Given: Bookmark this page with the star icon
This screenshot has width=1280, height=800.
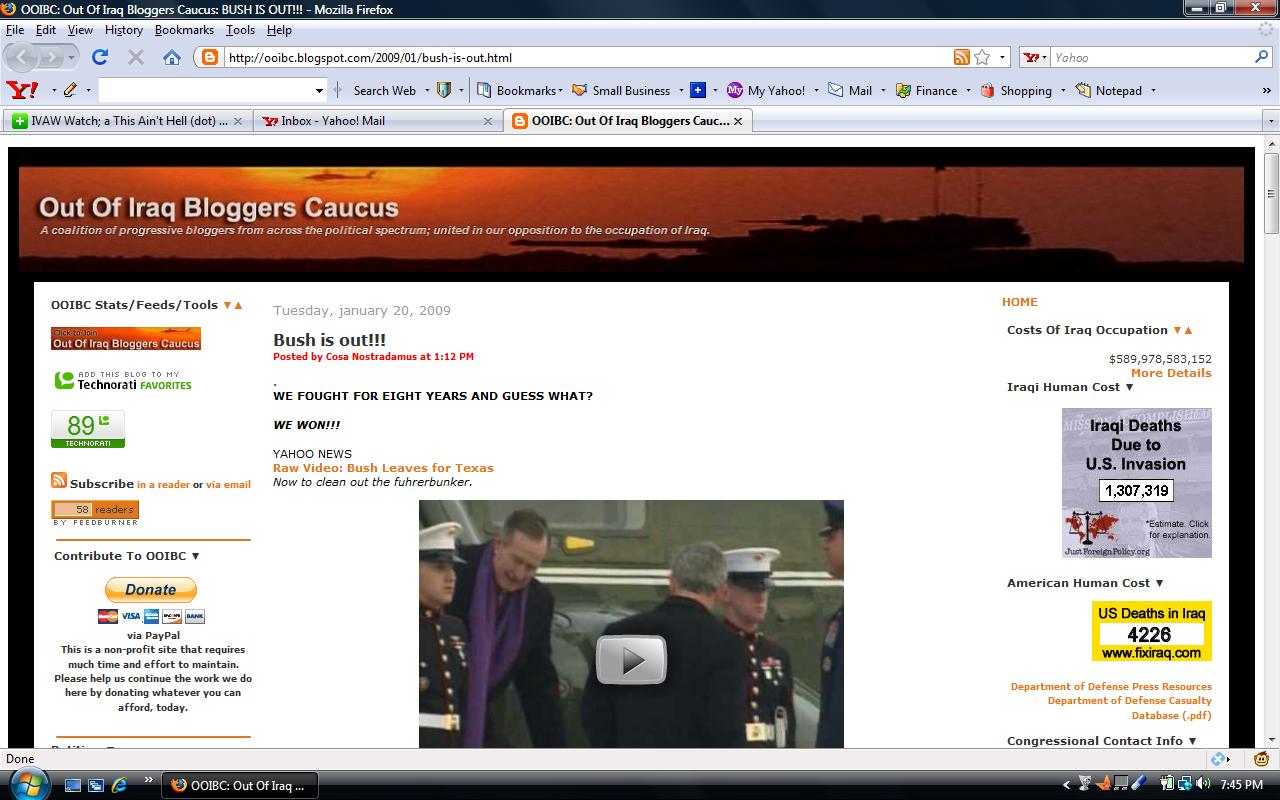Looking at the screenshot, I should [x=982, y=57].
